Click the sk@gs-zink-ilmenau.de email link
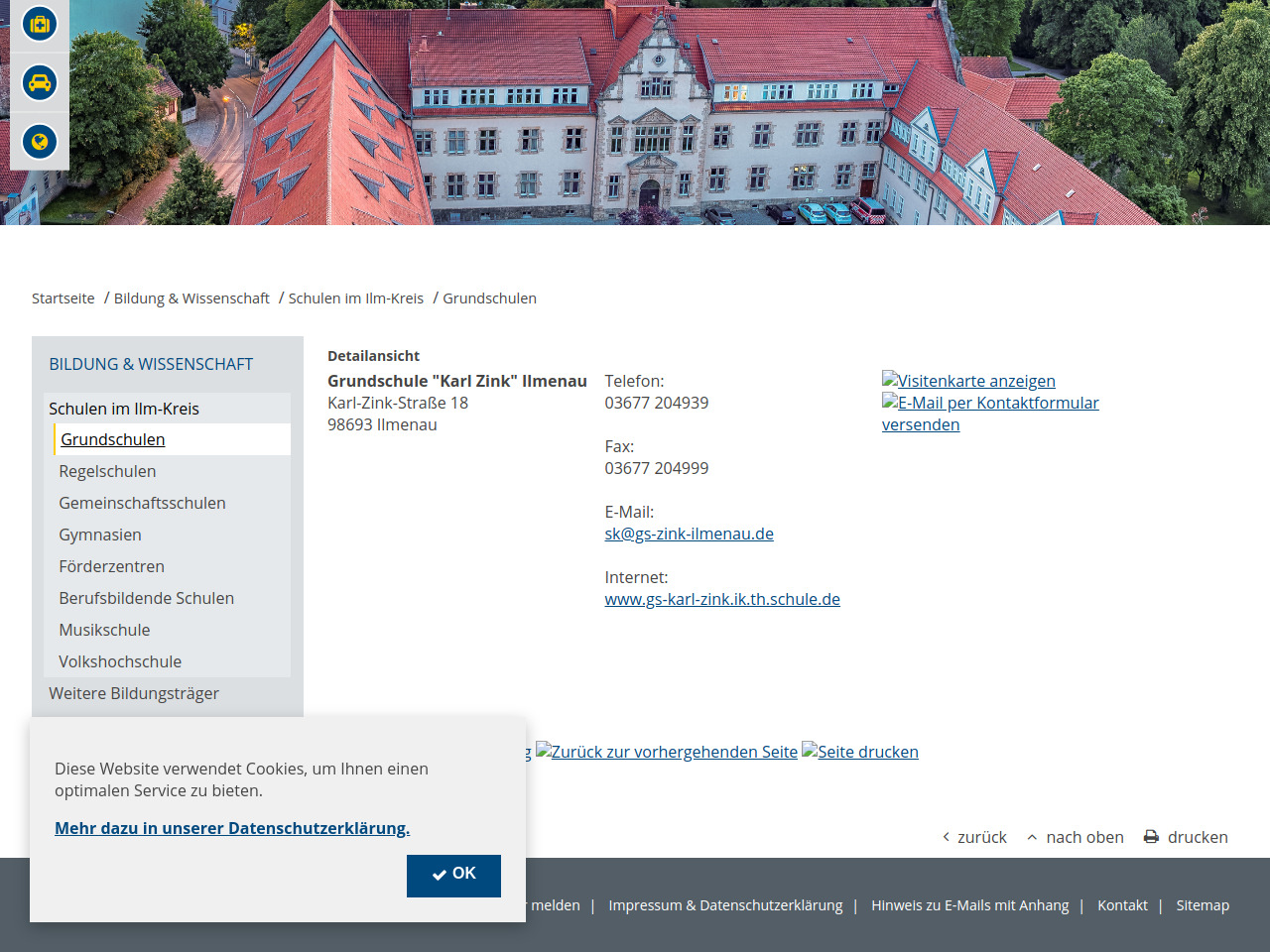The image size is (1270, 952). [x=689, y=534]
